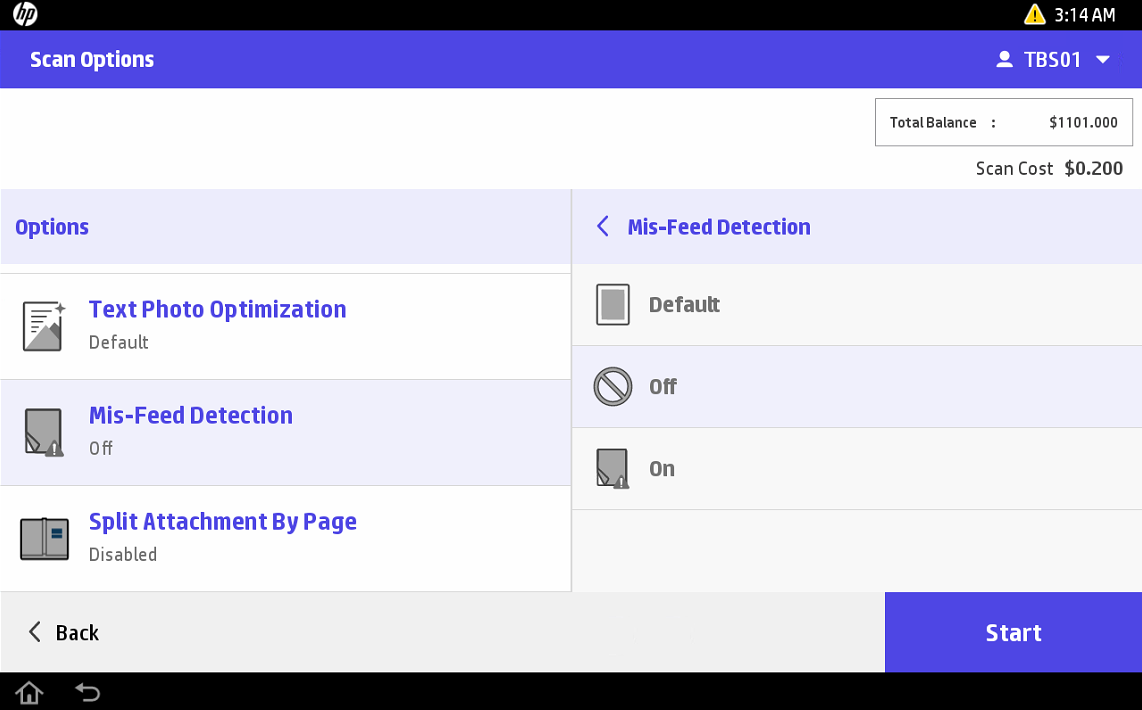Click the Mis-Feed Detection page icon
This screenshot has width=1142, height=710.
pyautogui.click(x=44, y=432)
